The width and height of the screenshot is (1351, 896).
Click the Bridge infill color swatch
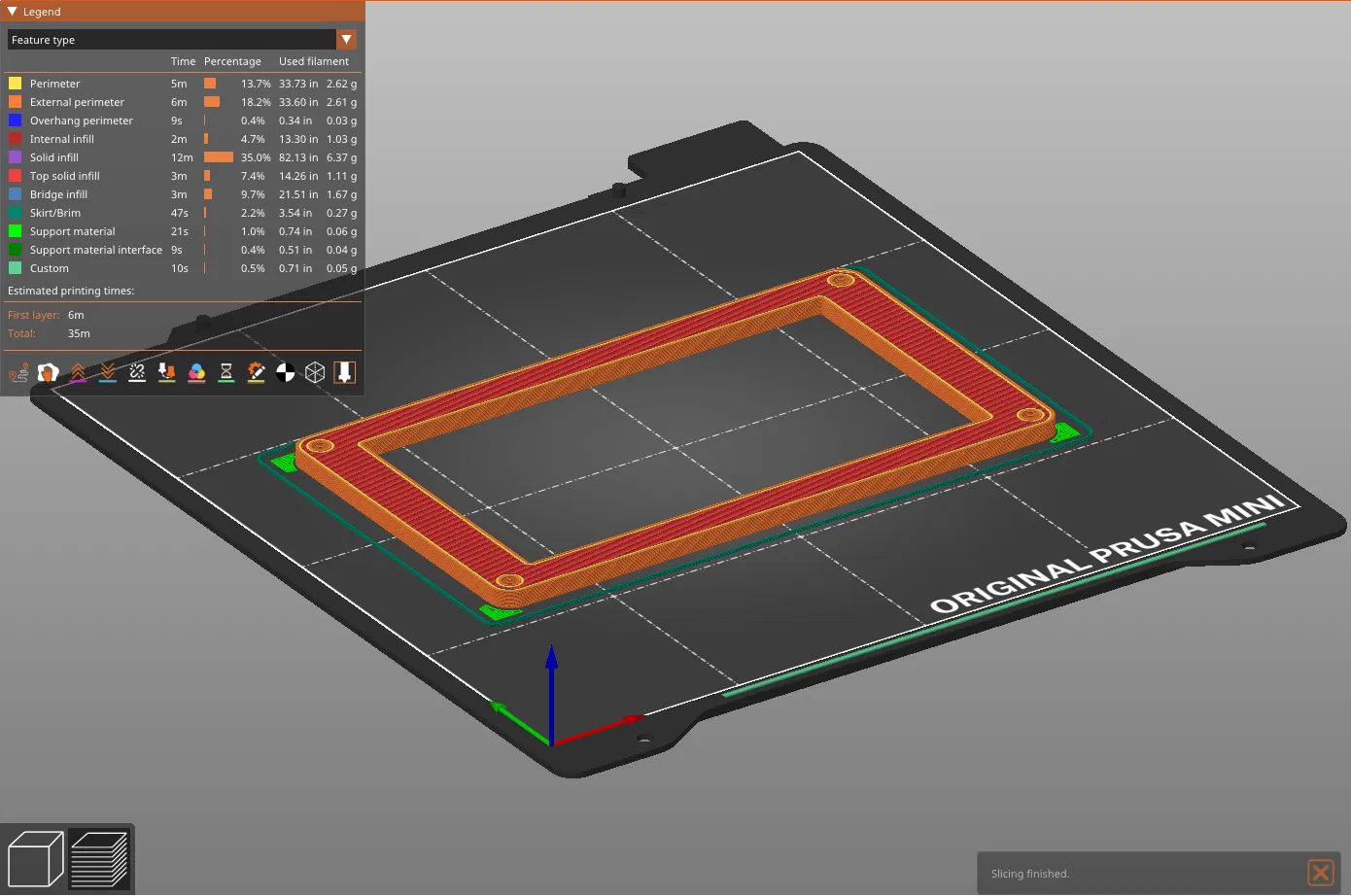pos(16,194)
